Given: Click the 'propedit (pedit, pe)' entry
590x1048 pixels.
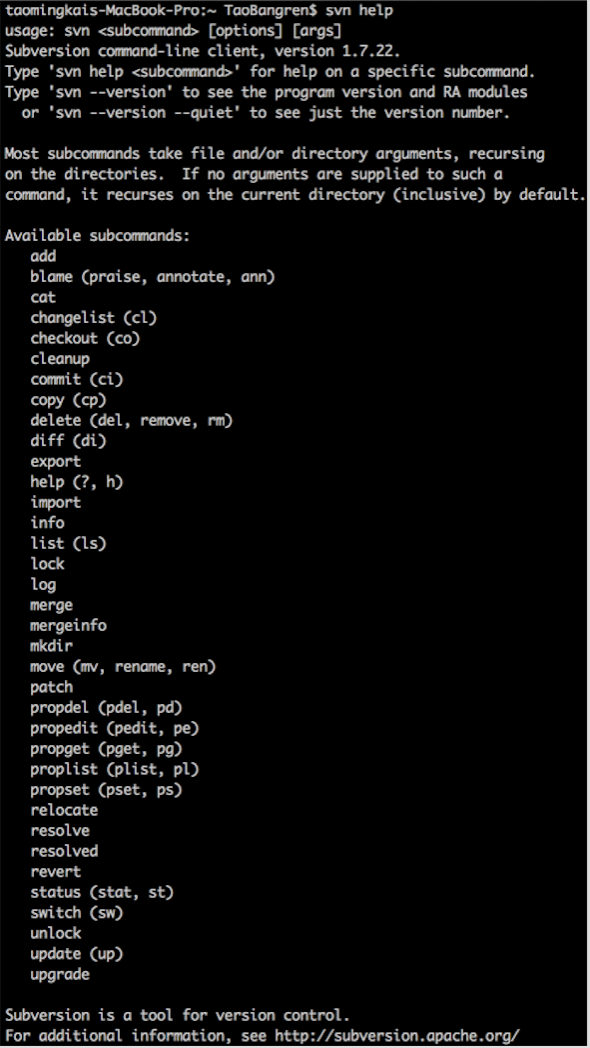Looking at the screenshot, I should click(x=115, y=728).
